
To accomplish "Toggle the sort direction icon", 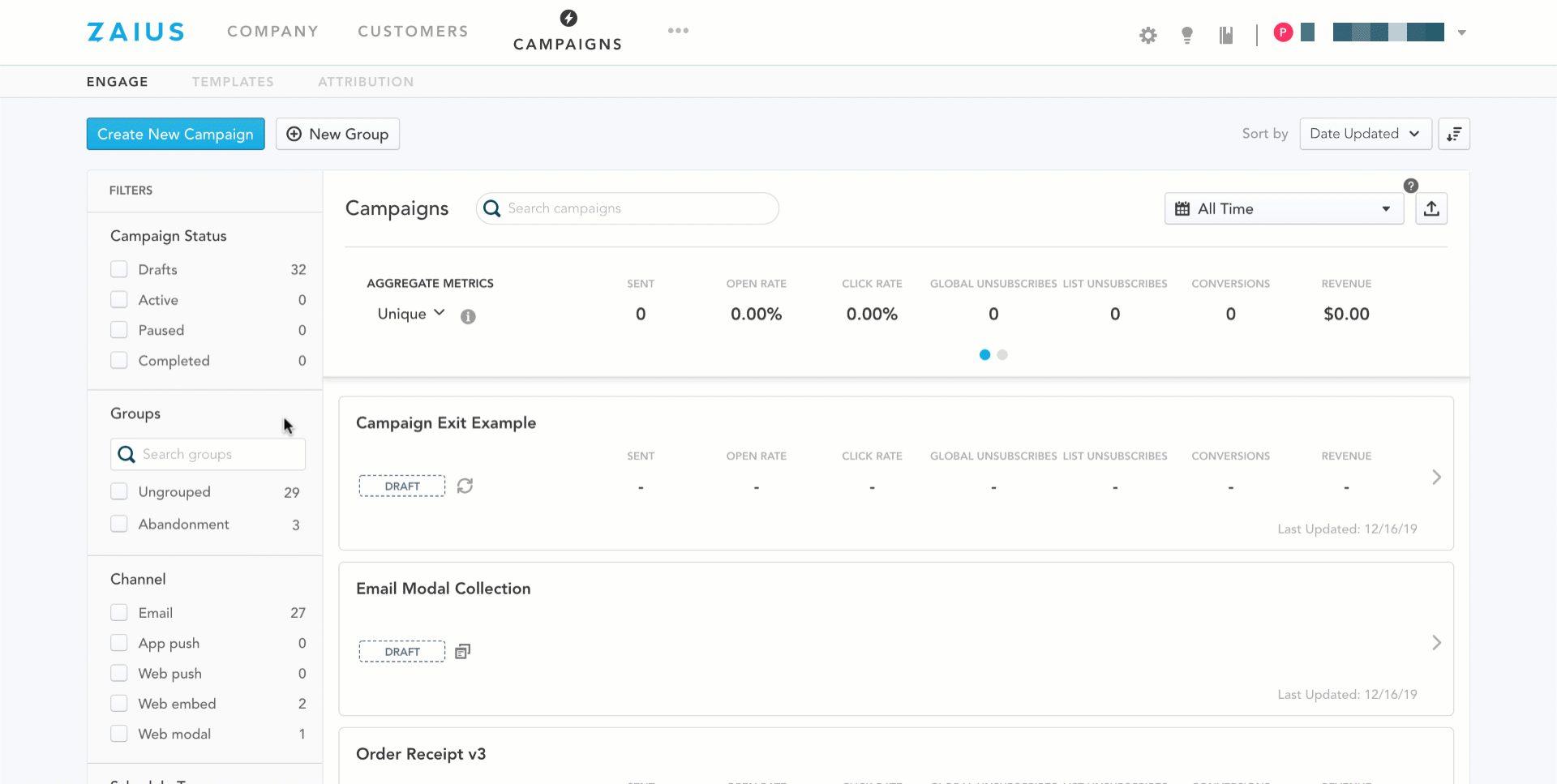I will pyautogui.click(x=1454, y=134).
